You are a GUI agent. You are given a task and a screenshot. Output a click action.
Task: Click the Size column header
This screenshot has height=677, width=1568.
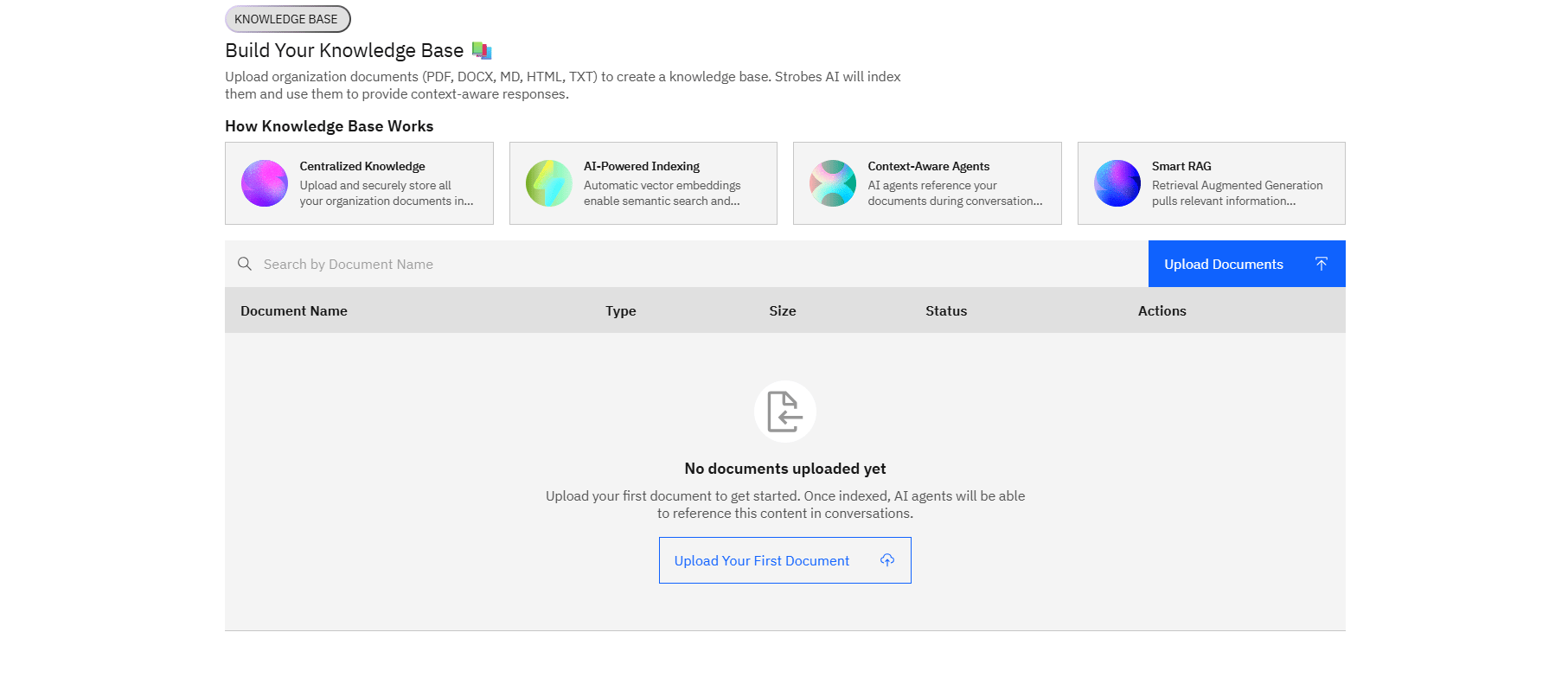pyautogui.click(x=783, y=311)
